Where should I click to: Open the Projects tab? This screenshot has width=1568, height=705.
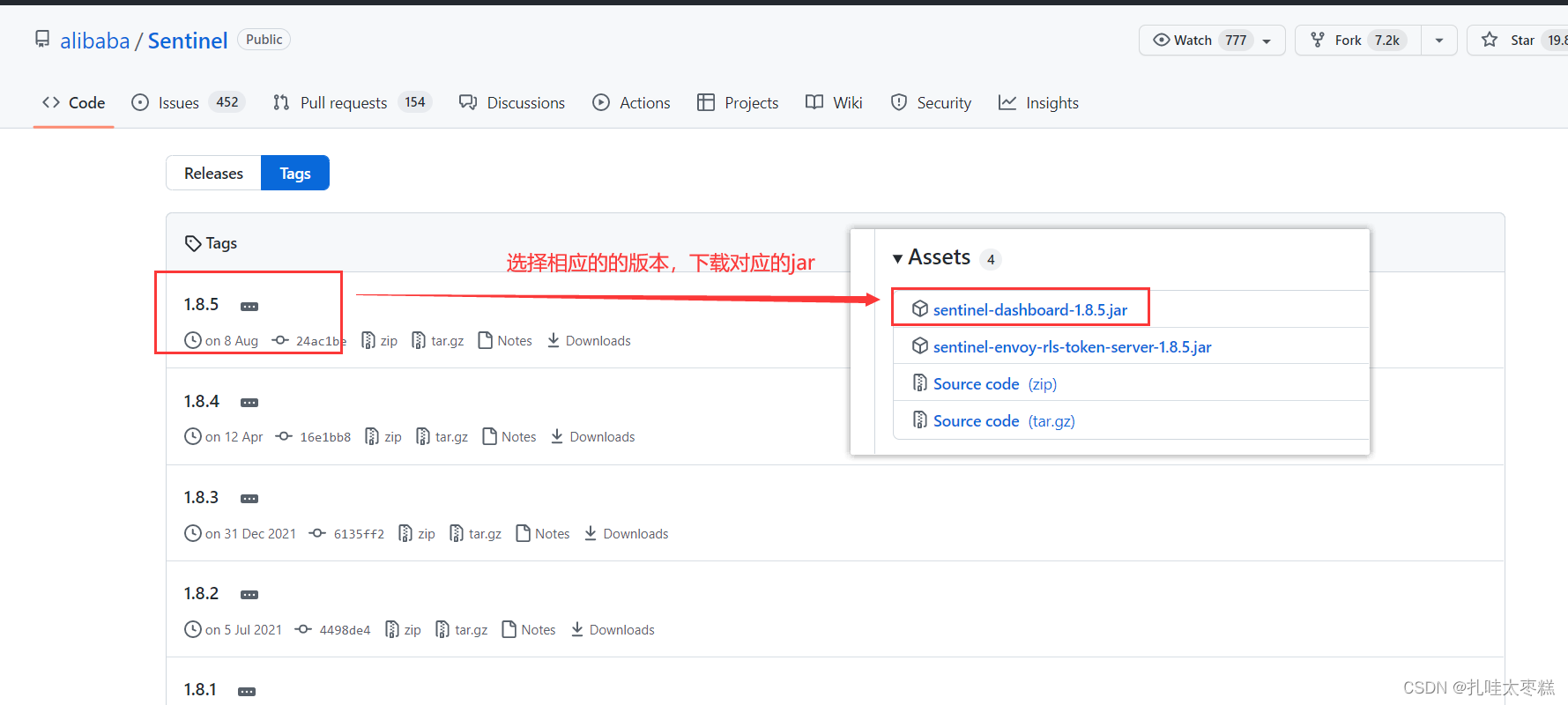coord(738,103)
